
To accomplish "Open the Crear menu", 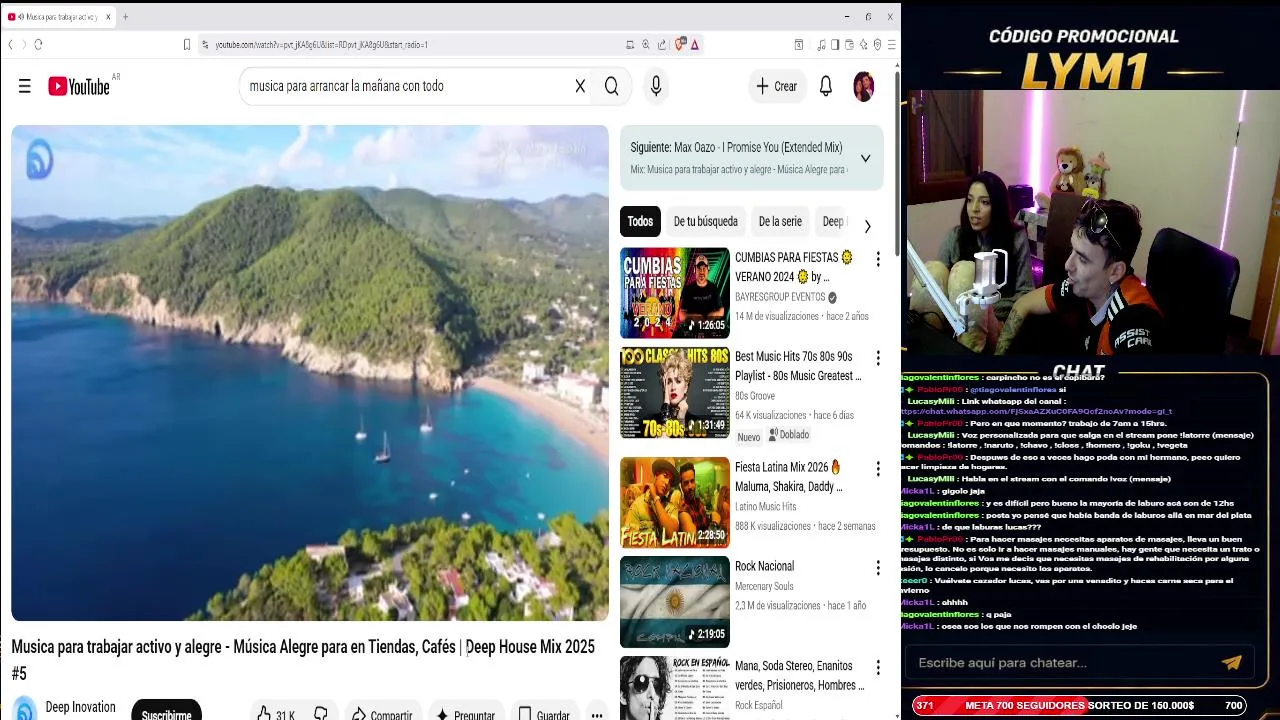I will pyautogui.click(x=777, y=86).
